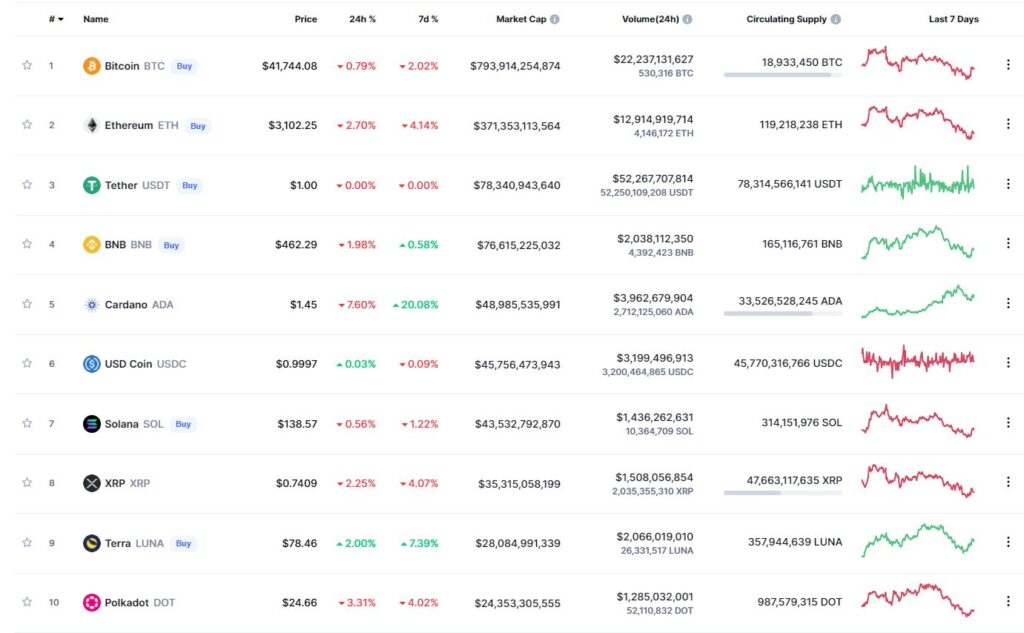This screenshot has width=1024, height=633.
Task: Sort the table by Price column
Action: (x=306, y=20)
